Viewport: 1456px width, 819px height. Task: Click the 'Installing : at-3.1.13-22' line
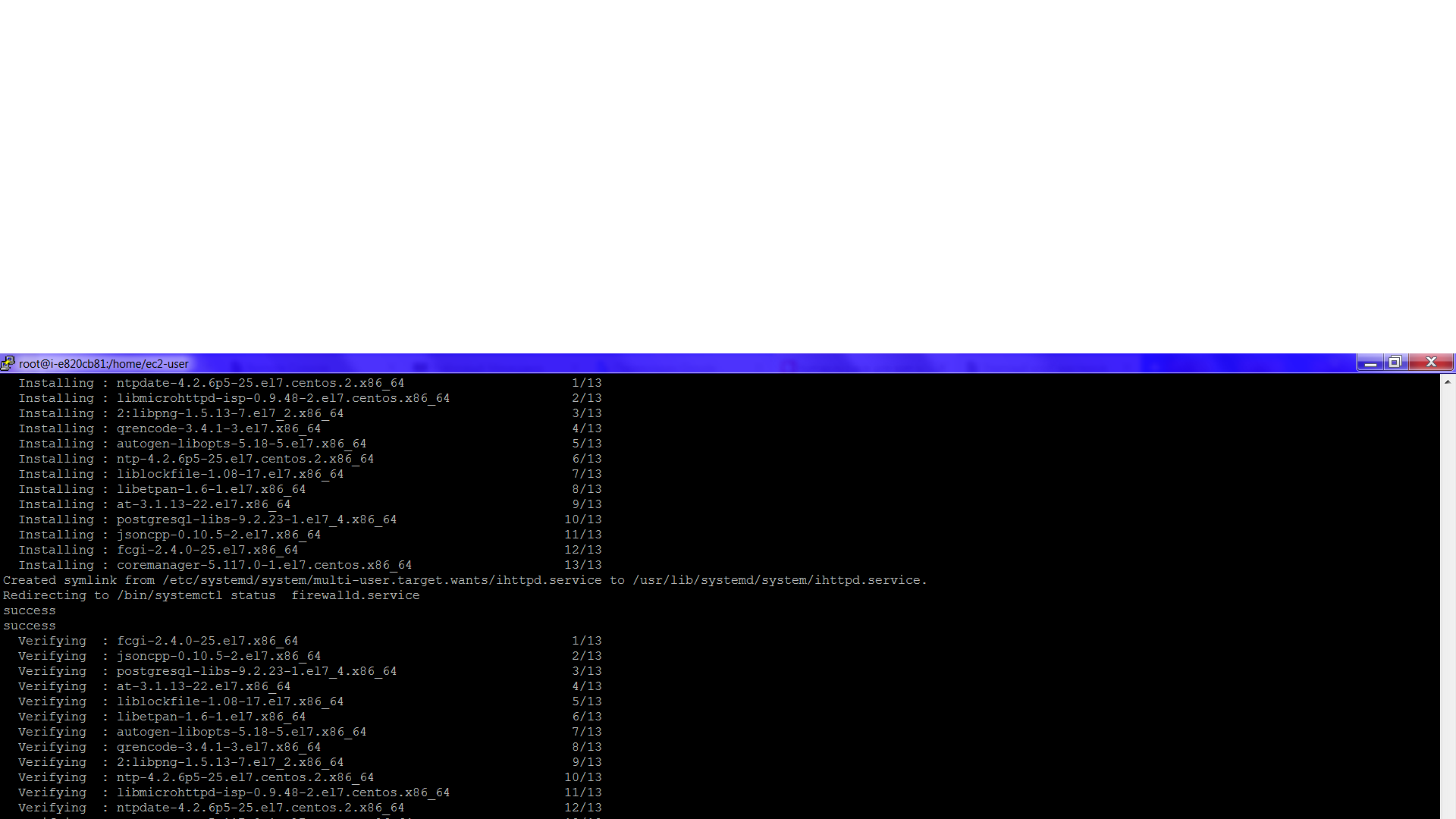tap(154, 504)
